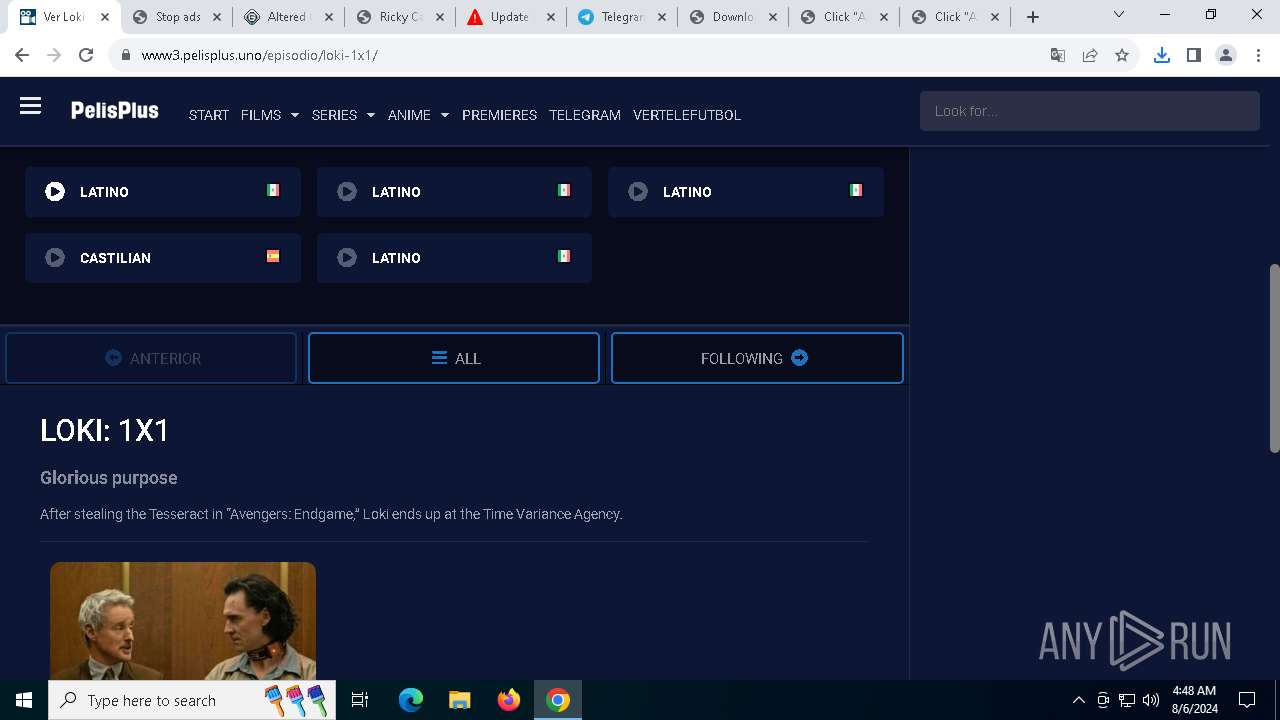
Task: Click the list icon on ALL
Action: [439, 357]
